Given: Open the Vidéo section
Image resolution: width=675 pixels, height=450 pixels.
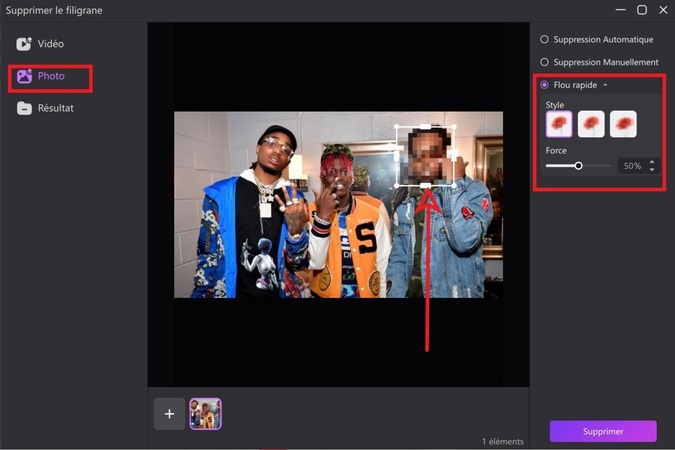Looking at the screenshot, I should pos(40,43).
